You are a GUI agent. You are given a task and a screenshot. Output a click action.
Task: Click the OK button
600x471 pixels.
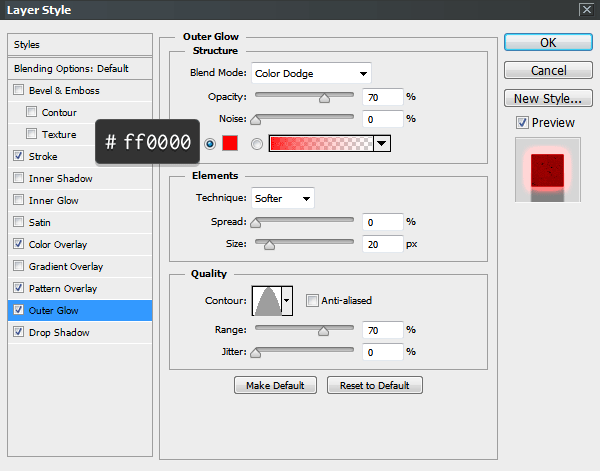547,43
